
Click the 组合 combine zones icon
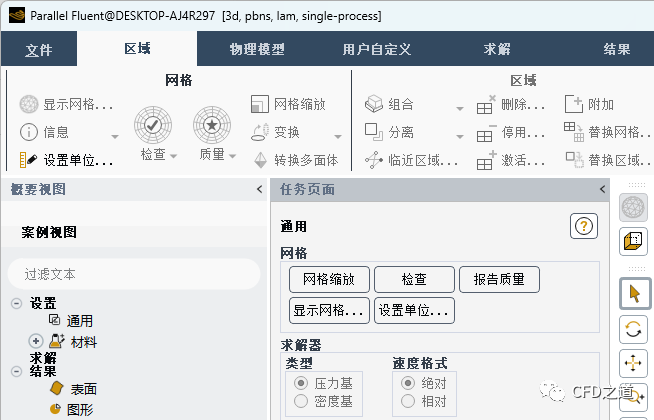374,104
